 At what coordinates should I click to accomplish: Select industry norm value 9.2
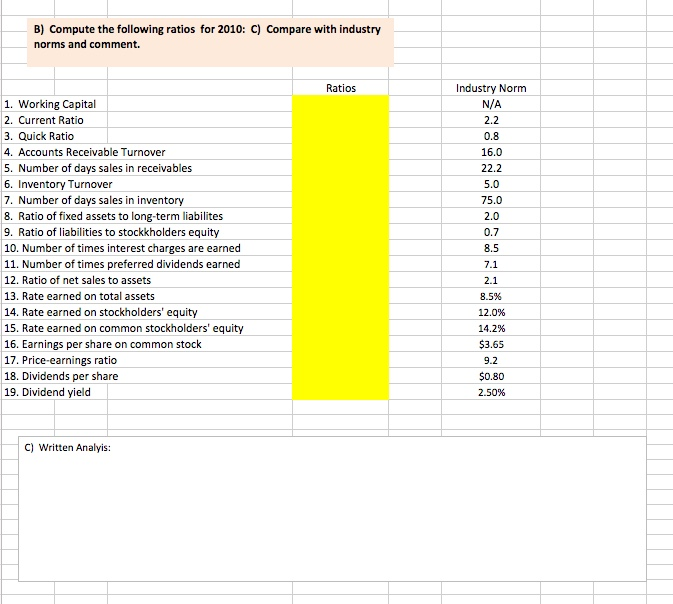pyautogui.click(x=491, y=360)
